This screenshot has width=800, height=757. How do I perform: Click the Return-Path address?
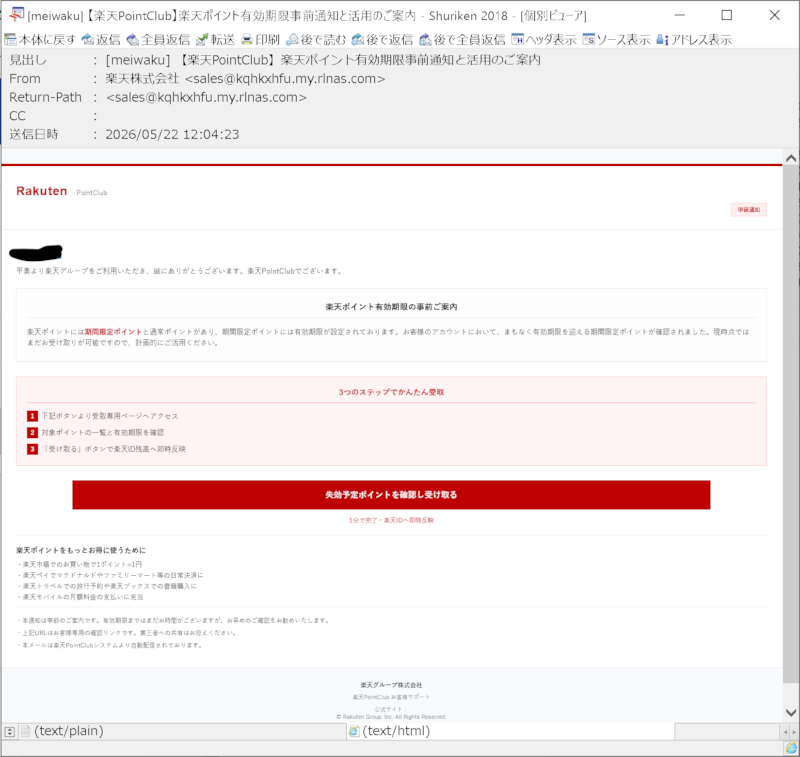pyautogui.click(x=206, y=97)
